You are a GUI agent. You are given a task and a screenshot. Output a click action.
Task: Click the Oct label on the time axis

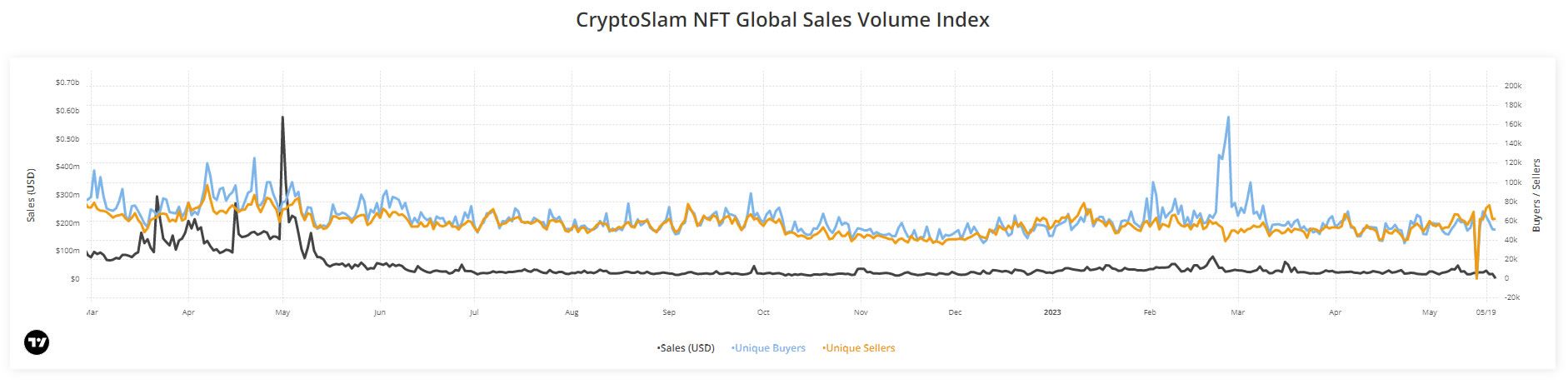tap(763, 312)
